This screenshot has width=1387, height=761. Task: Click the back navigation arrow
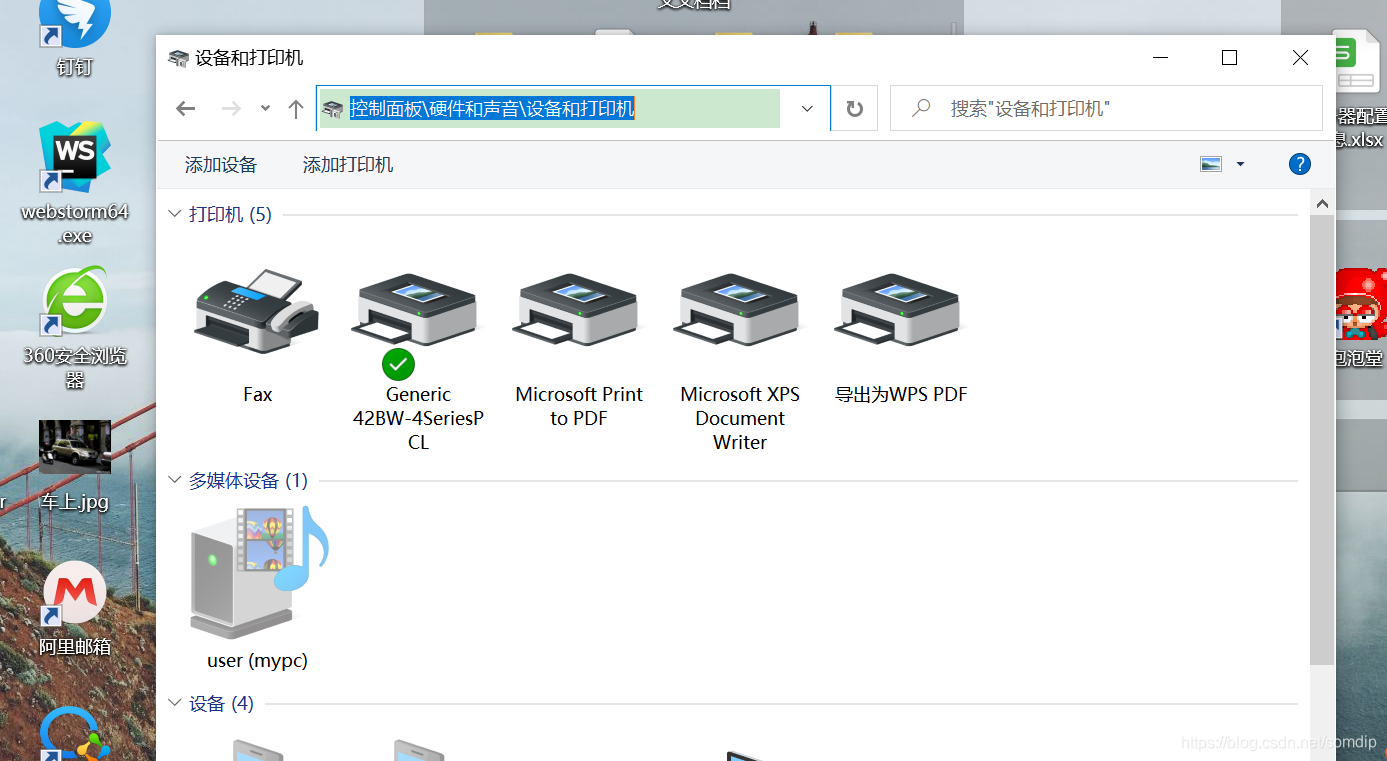pos(186,109)
